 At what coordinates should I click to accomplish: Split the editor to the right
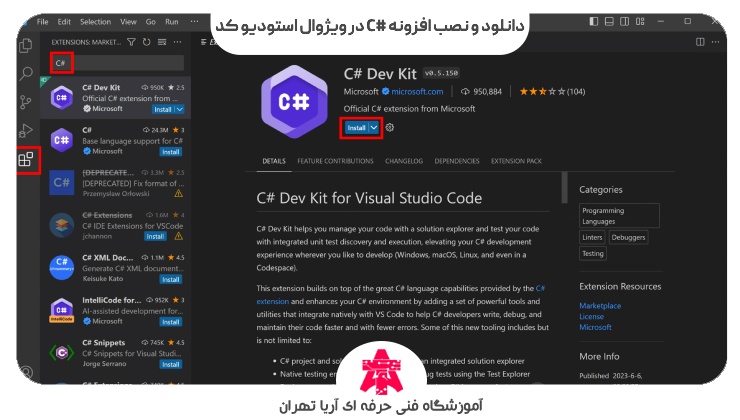click(700, 42)
